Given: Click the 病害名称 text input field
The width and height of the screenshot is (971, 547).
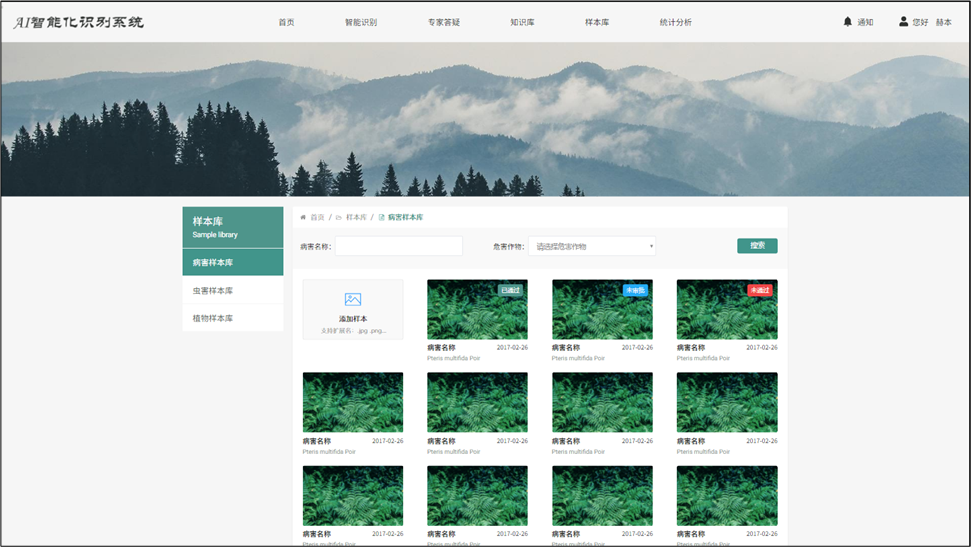Looking at the screenshot, I should pos(398,246).
